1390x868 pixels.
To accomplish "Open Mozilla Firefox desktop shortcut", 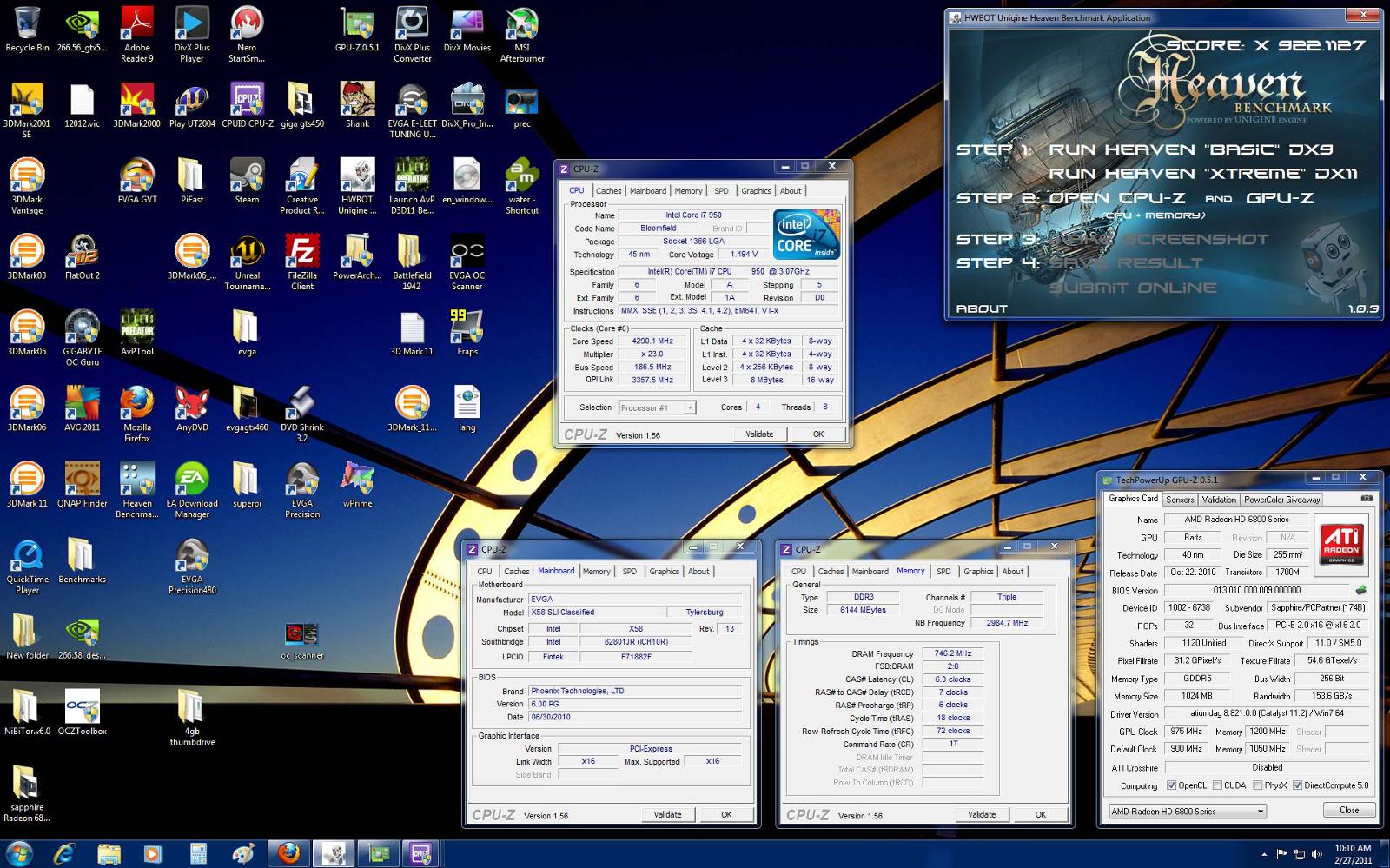I will coord(137,414).
